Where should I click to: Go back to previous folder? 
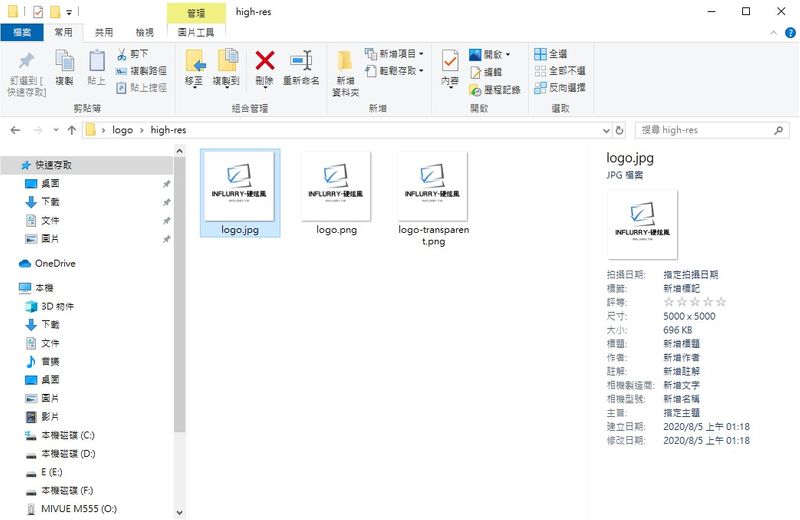(15, 130)
